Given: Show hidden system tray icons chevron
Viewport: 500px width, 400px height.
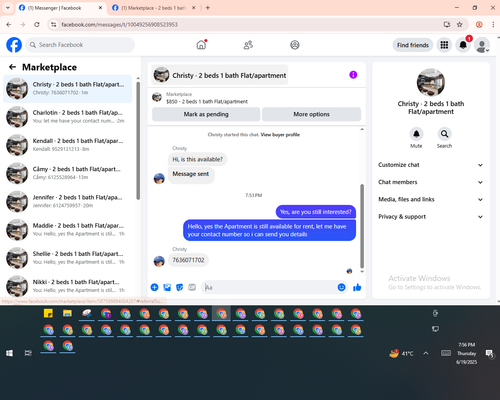Looking at the screenshot, I should click(426, 353).
